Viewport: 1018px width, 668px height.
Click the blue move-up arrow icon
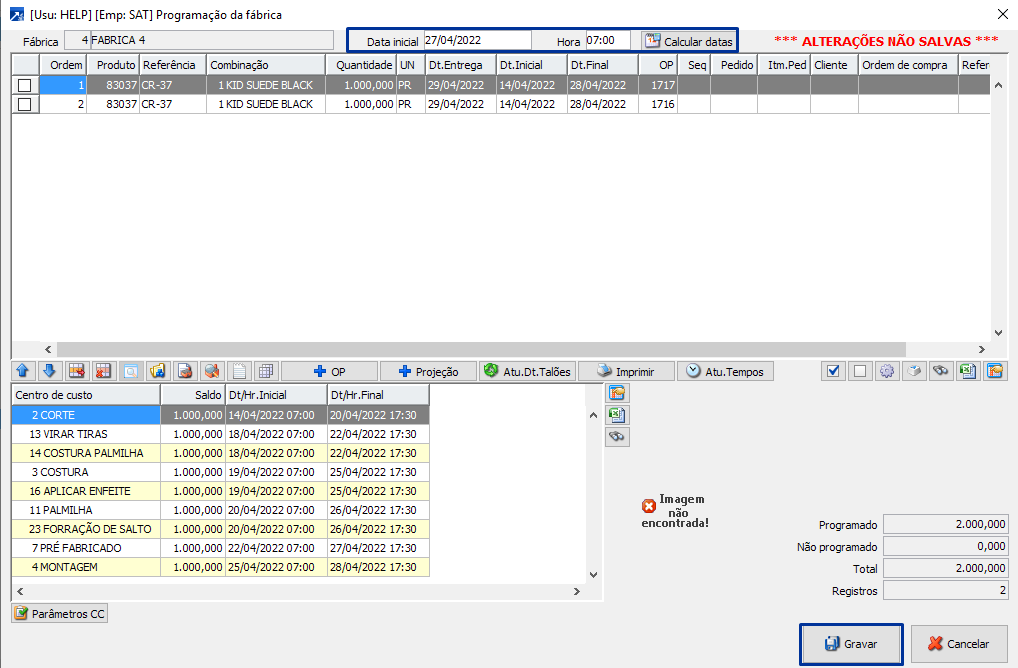[x=23, y=371]
